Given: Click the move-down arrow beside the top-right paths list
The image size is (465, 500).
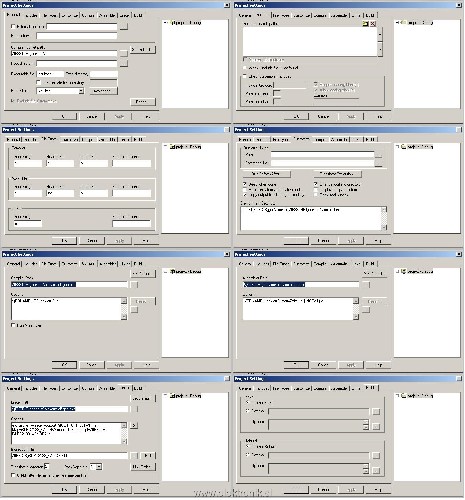Looking at the screenshot, I should tap(380, 49).
